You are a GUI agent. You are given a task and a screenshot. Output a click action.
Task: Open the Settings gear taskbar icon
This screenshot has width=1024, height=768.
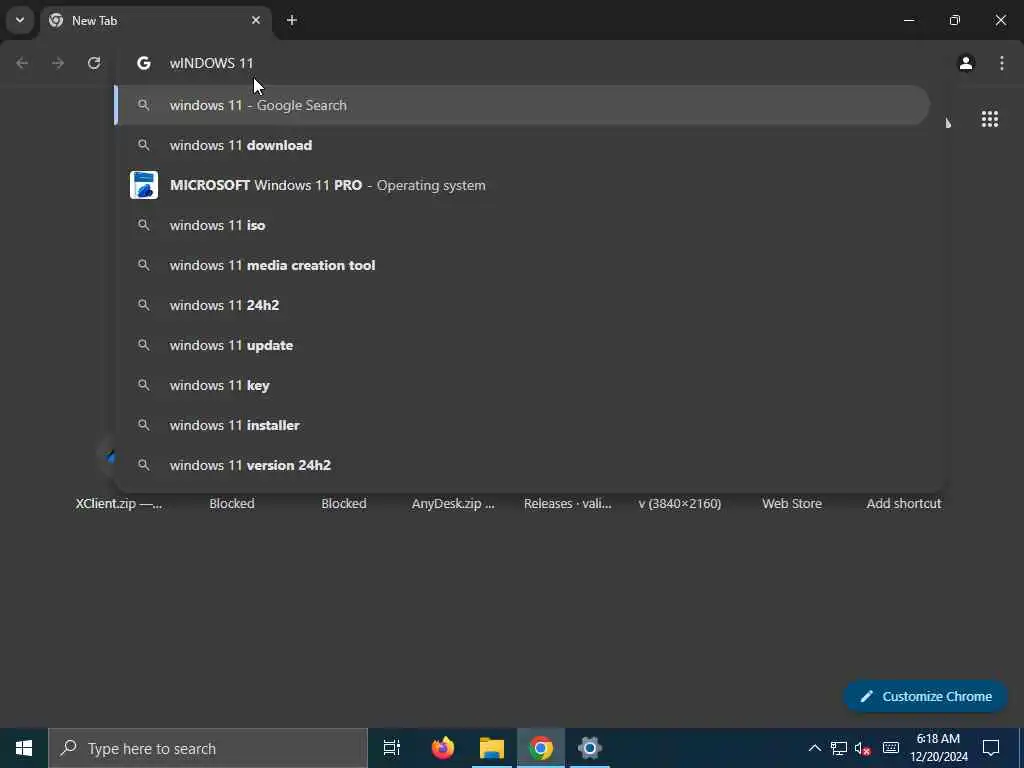(x=590, y=748)
